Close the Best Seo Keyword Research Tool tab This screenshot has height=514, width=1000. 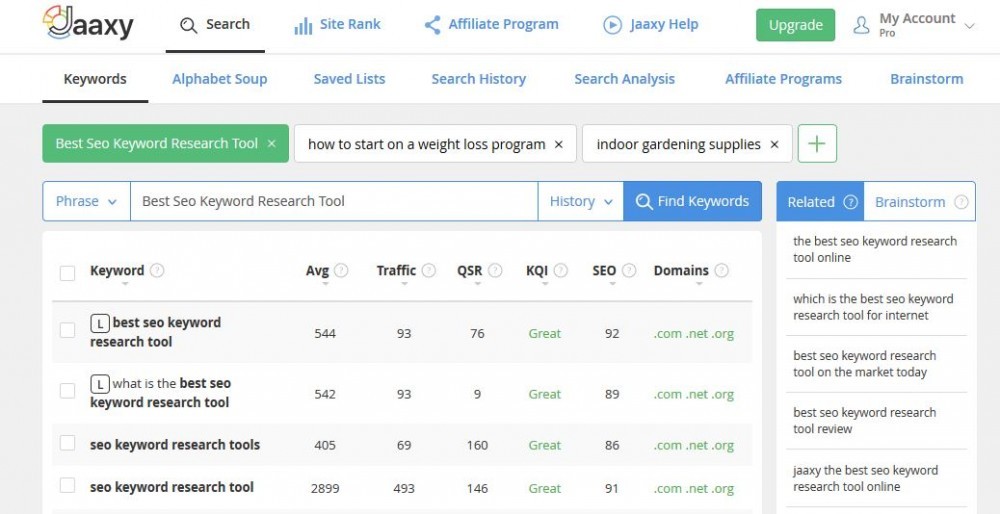[x=272, y=144]
